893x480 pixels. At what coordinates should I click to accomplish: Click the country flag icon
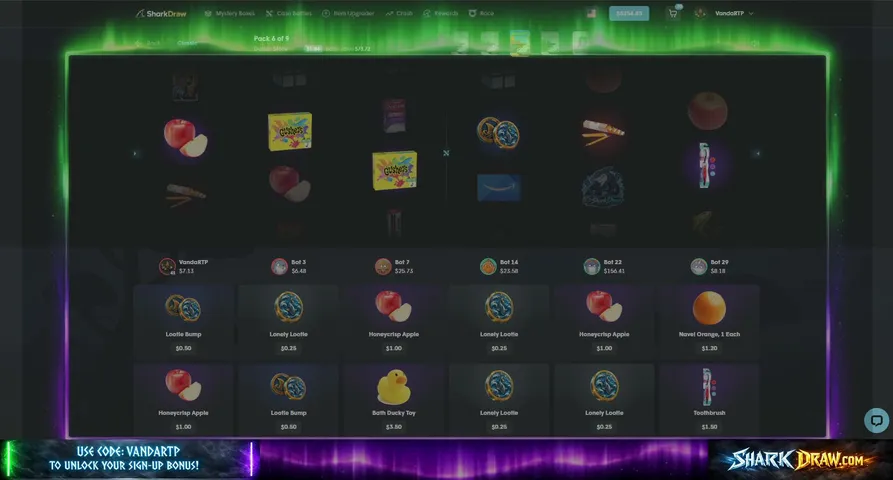(x=591, y=13)
